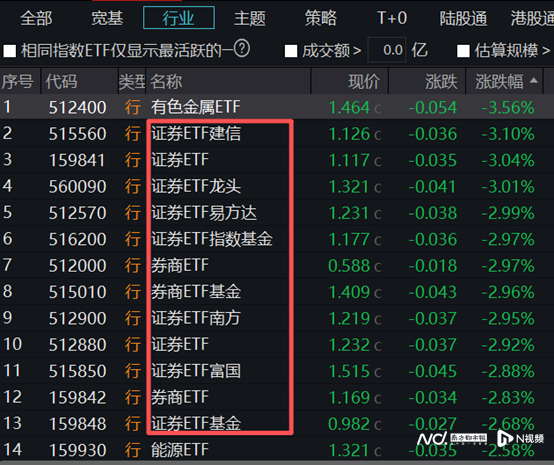This screenshot has height=465, width=554.
Task: Switch to the 主题 tab
Action: click(x=249, y=18)
